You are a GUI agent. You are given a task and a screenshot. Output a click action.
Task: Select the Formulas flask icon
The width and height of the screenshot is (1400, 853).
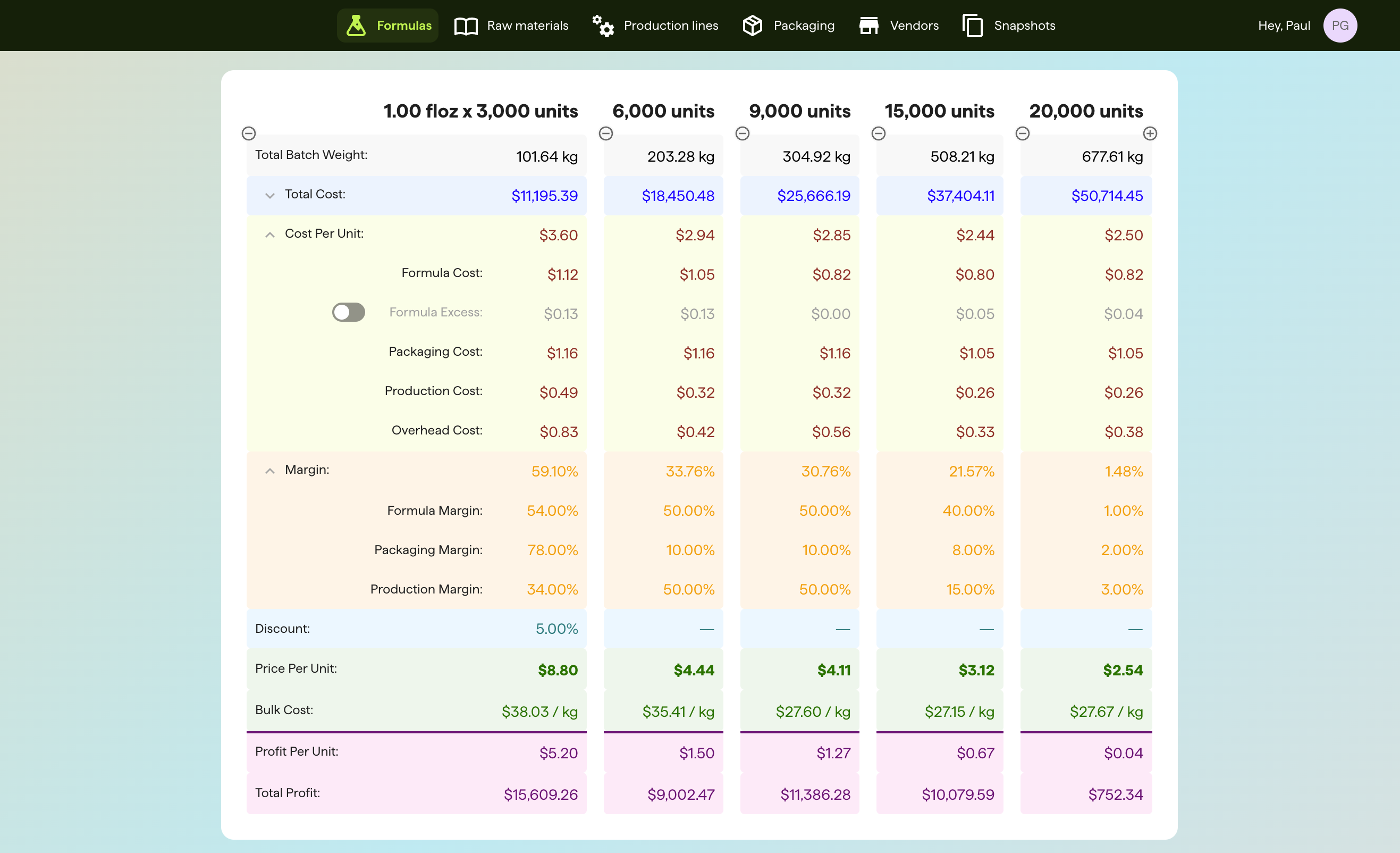coord(356,25)
